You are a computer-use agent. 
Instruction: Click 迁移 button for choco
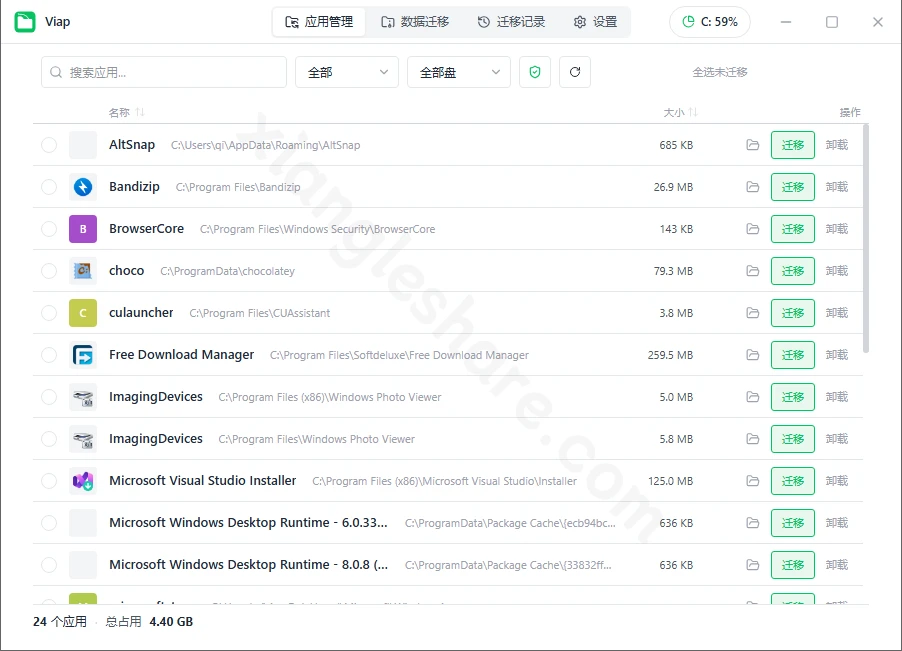click(x=793, y=271)
